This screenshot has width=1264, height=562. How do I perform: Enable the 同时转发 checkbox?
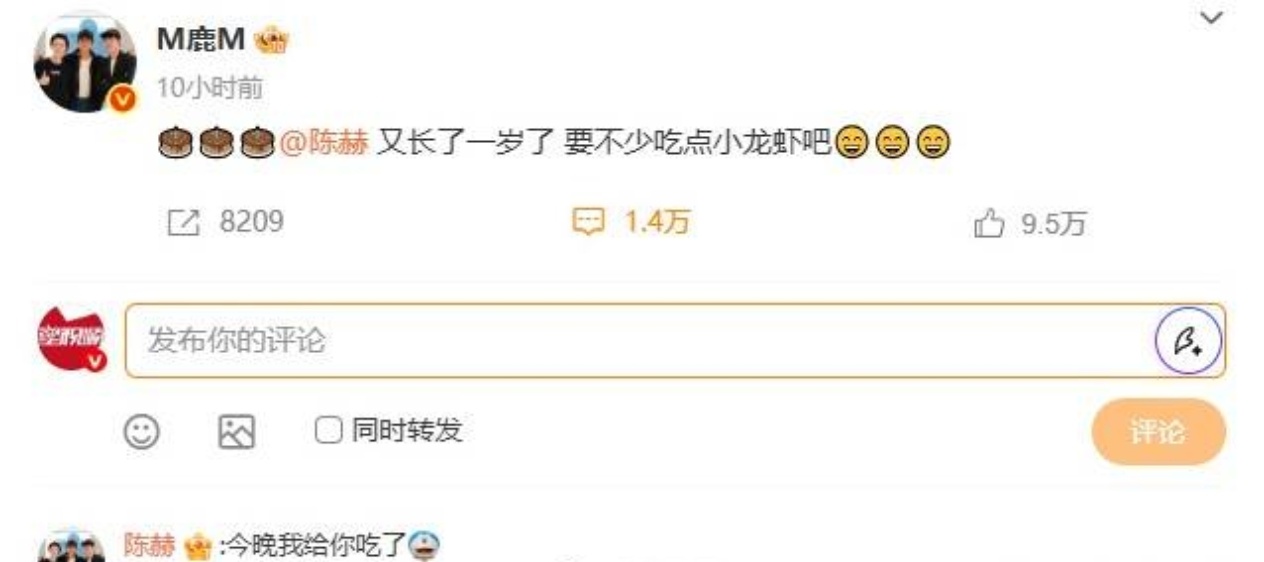[328, 431]
